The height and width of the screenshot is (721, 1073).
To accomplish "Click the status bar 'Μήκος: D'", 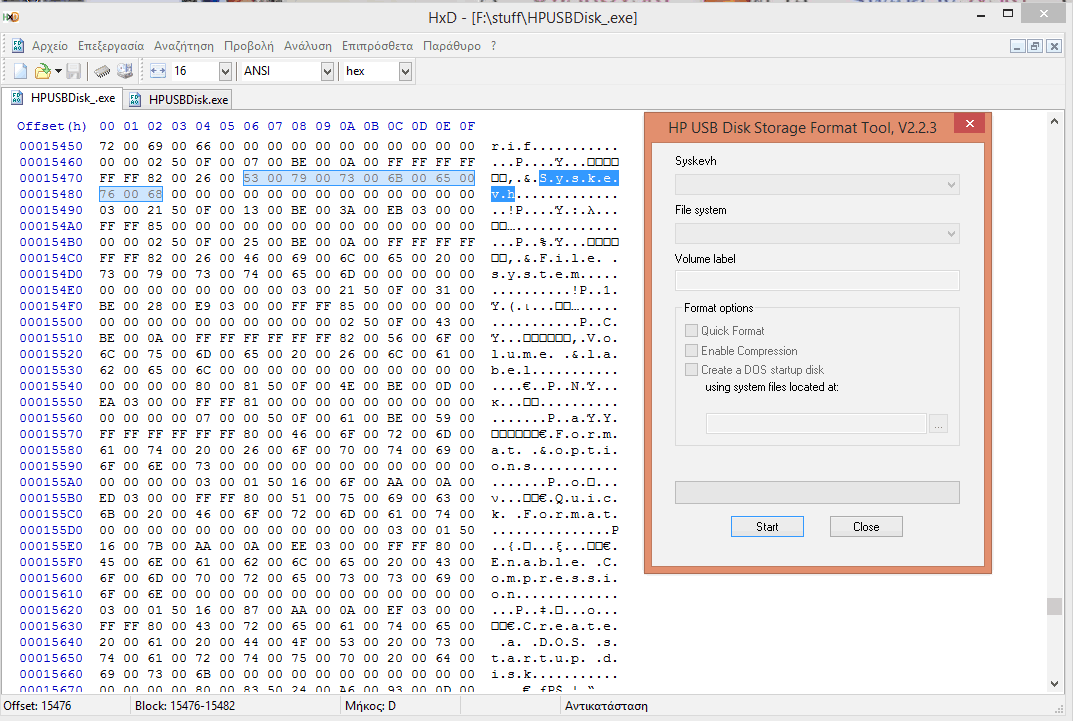I will (370, 706).
